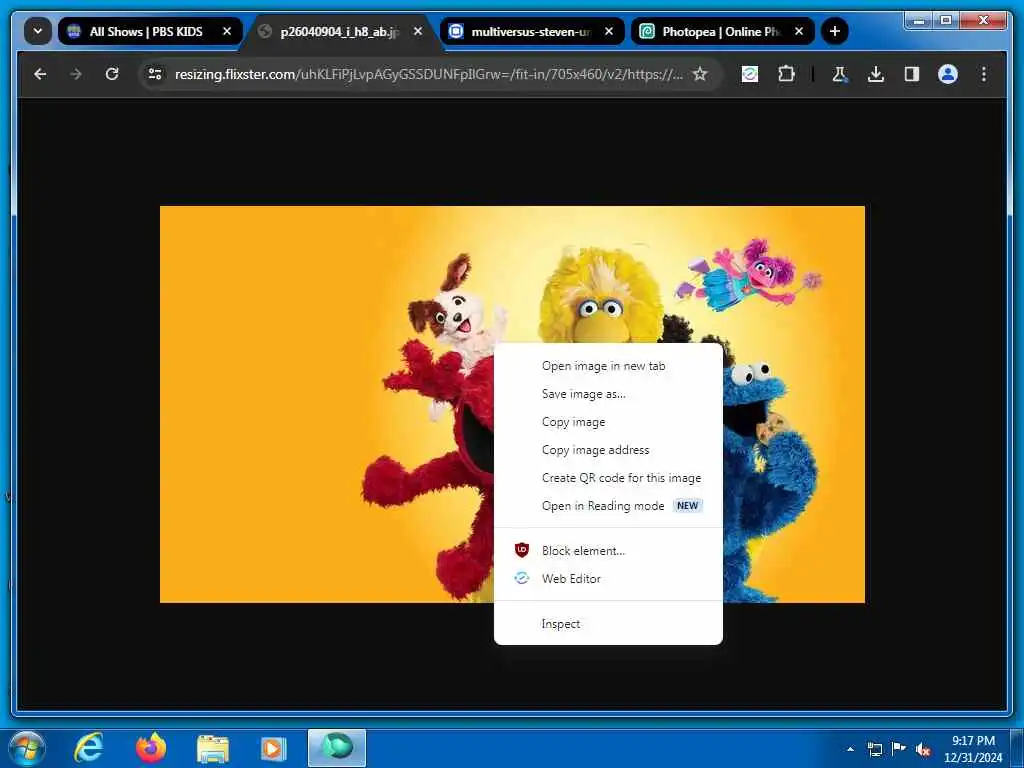Open Windows Media Player from taskbar

pos(273,749)
